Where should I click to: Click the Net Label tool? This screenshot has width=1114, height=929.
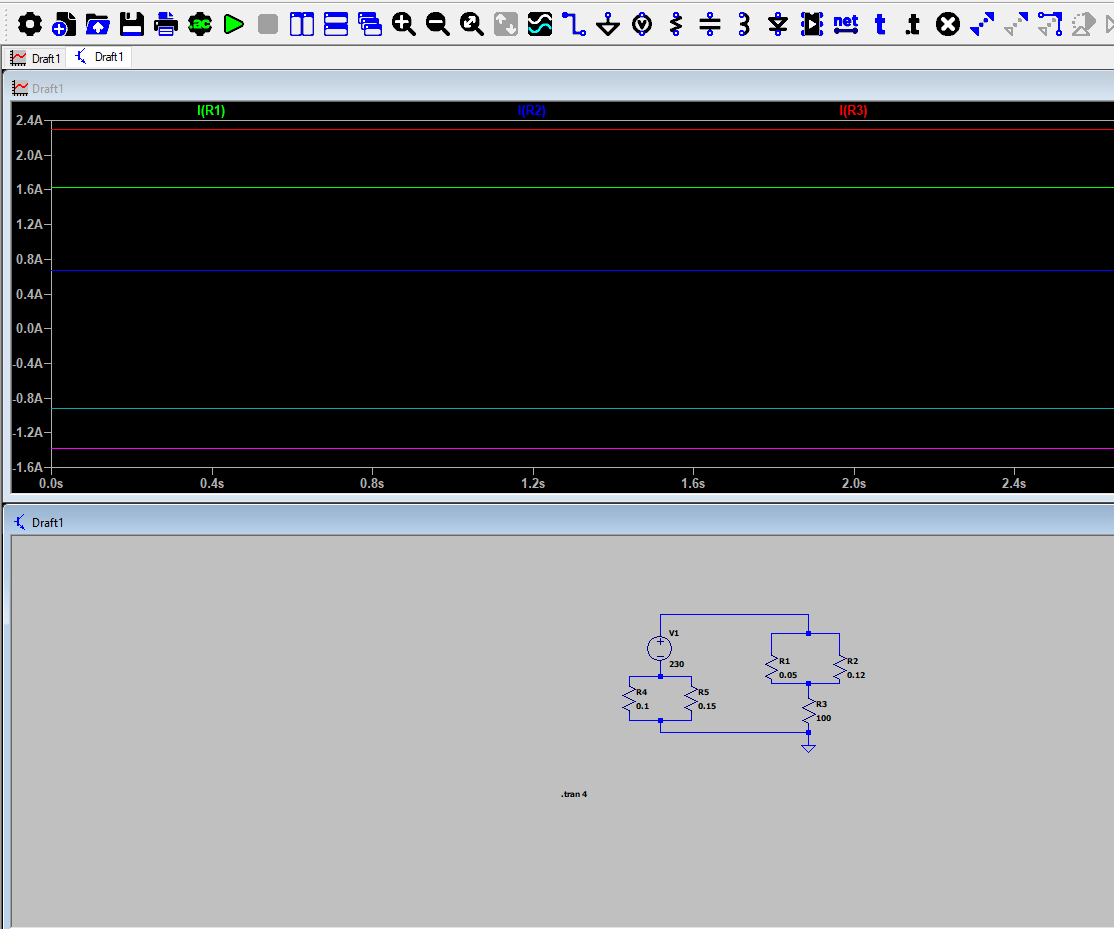point(846,24)
